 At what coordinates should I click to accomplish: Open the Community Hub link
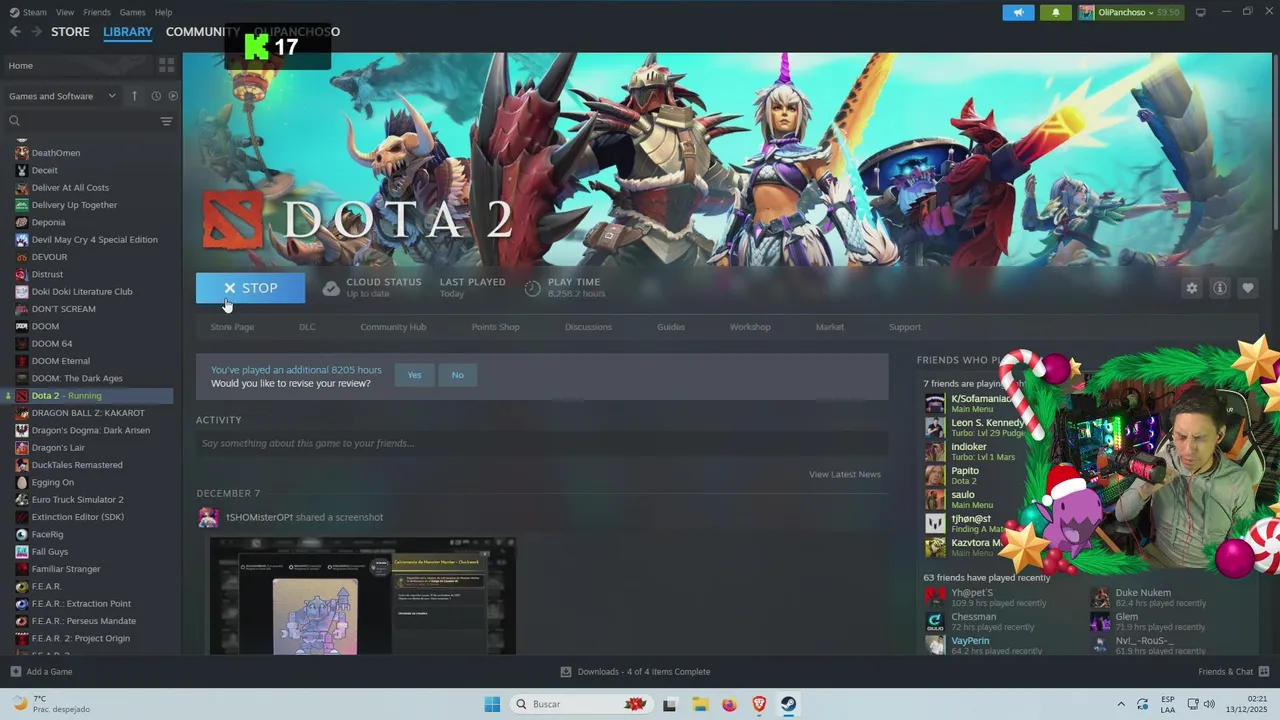pyautogui.click(x=393, y=327)
